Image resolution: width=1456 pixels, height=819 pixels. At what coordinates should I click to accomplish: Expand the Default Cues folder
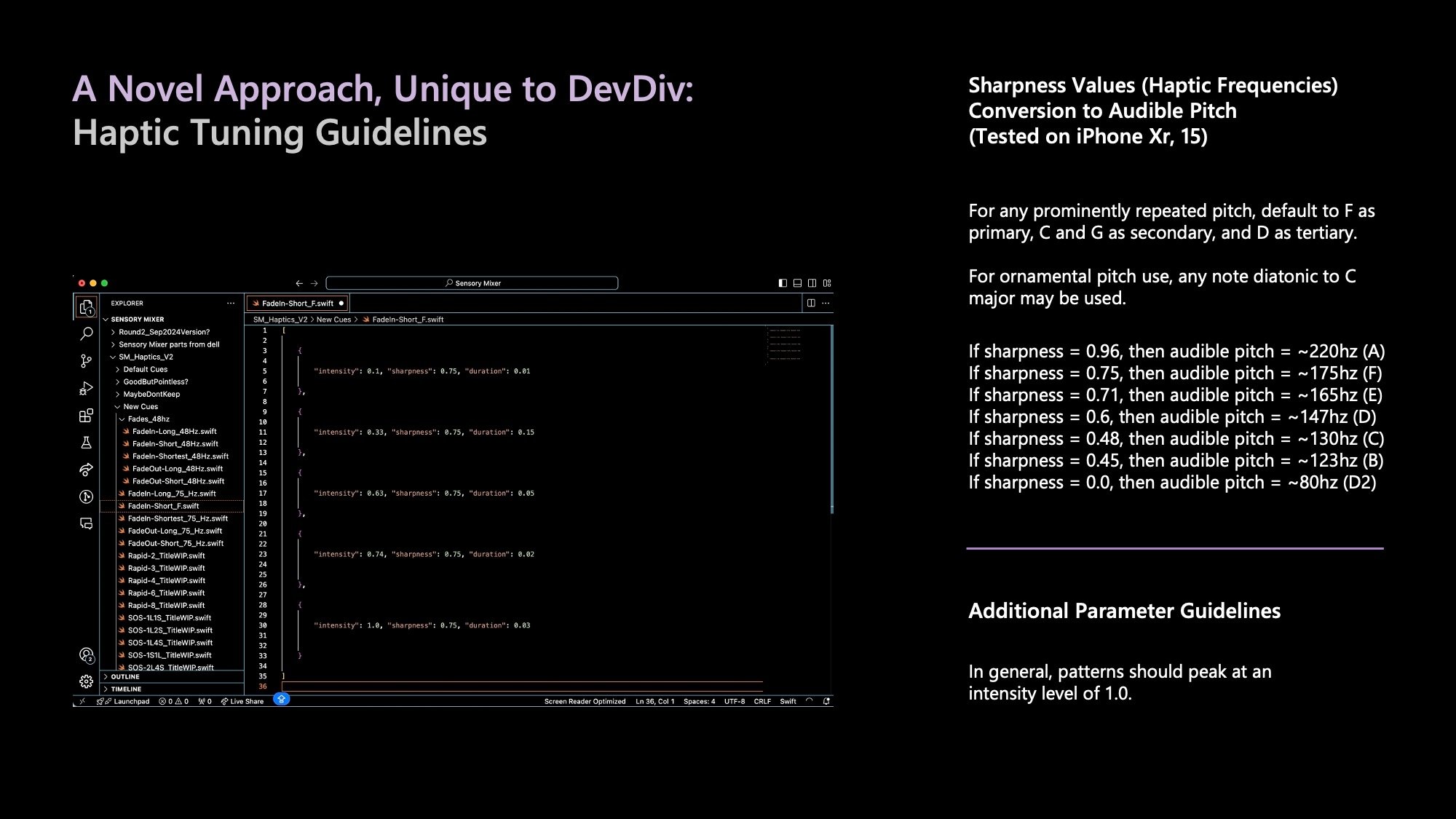(x=171, y=369)
